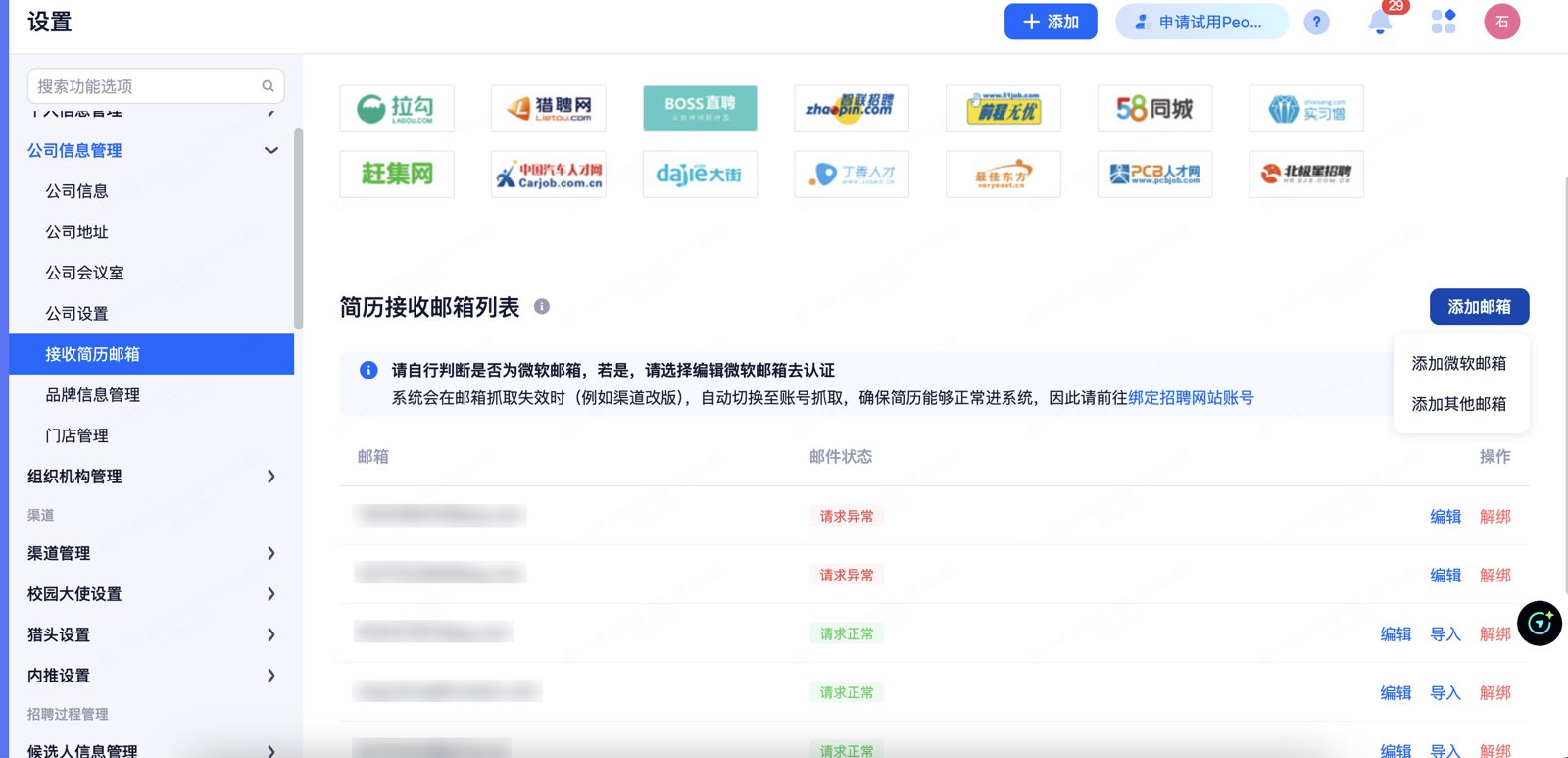
Task: Click the 邮件状态 column header
Action: click(841, 457)
